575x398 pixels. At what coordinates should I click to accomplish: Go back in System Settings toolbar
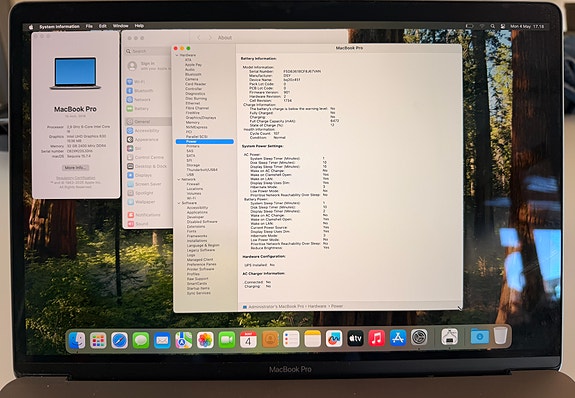pyautogui.click(x=199, y=37)
